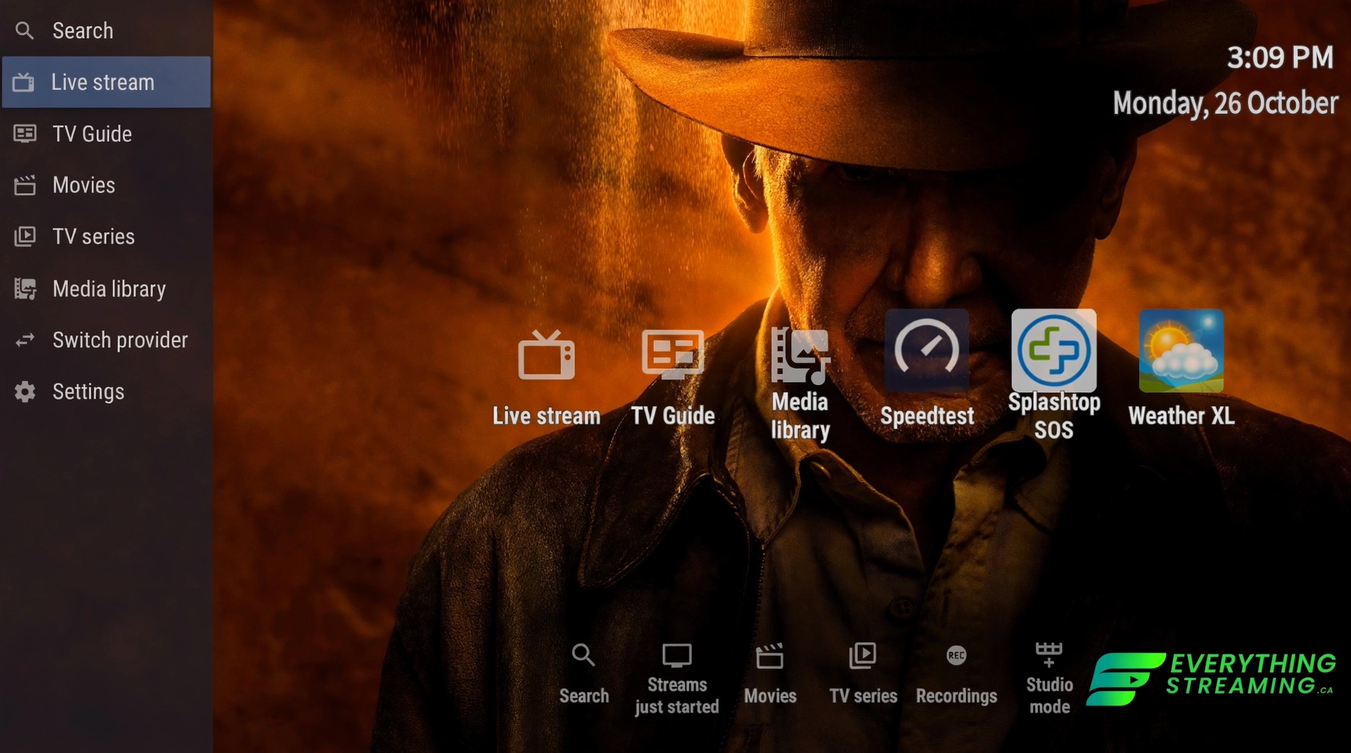Click the 3:09 PM clock
This screenshot has height=753, width=1351.
tap(1280, 58)
